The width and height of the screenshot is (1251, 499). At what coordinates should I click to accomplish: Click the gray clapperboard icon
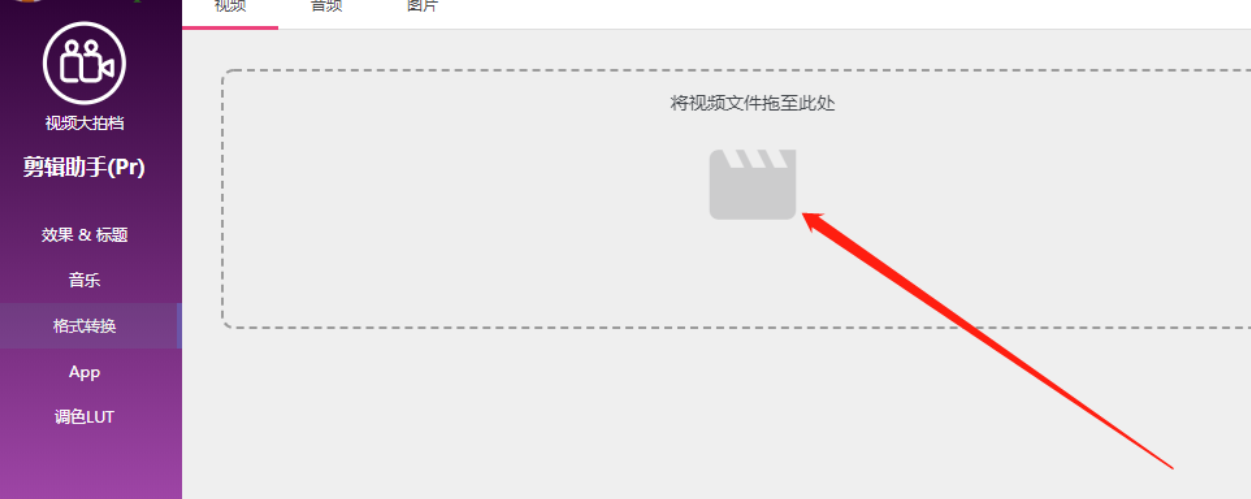point(753,184)
